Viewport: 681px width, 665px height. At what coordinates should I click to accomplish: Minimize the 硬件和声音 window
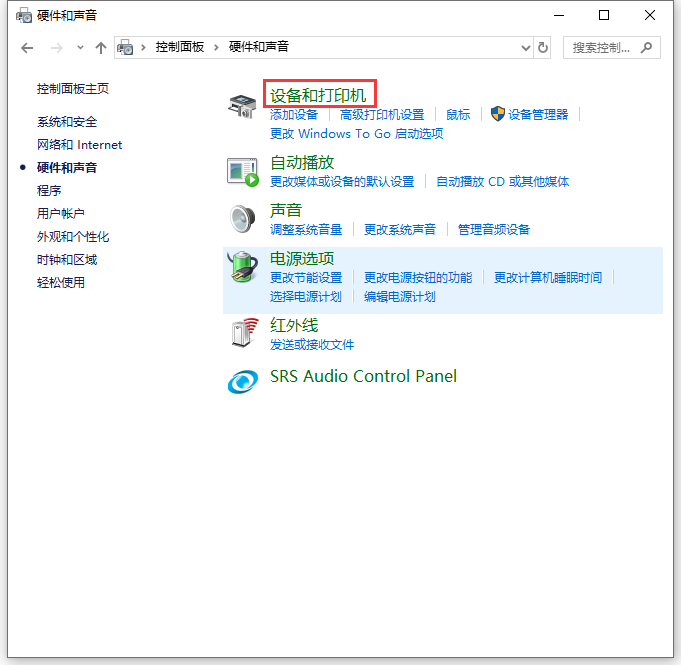559,15
